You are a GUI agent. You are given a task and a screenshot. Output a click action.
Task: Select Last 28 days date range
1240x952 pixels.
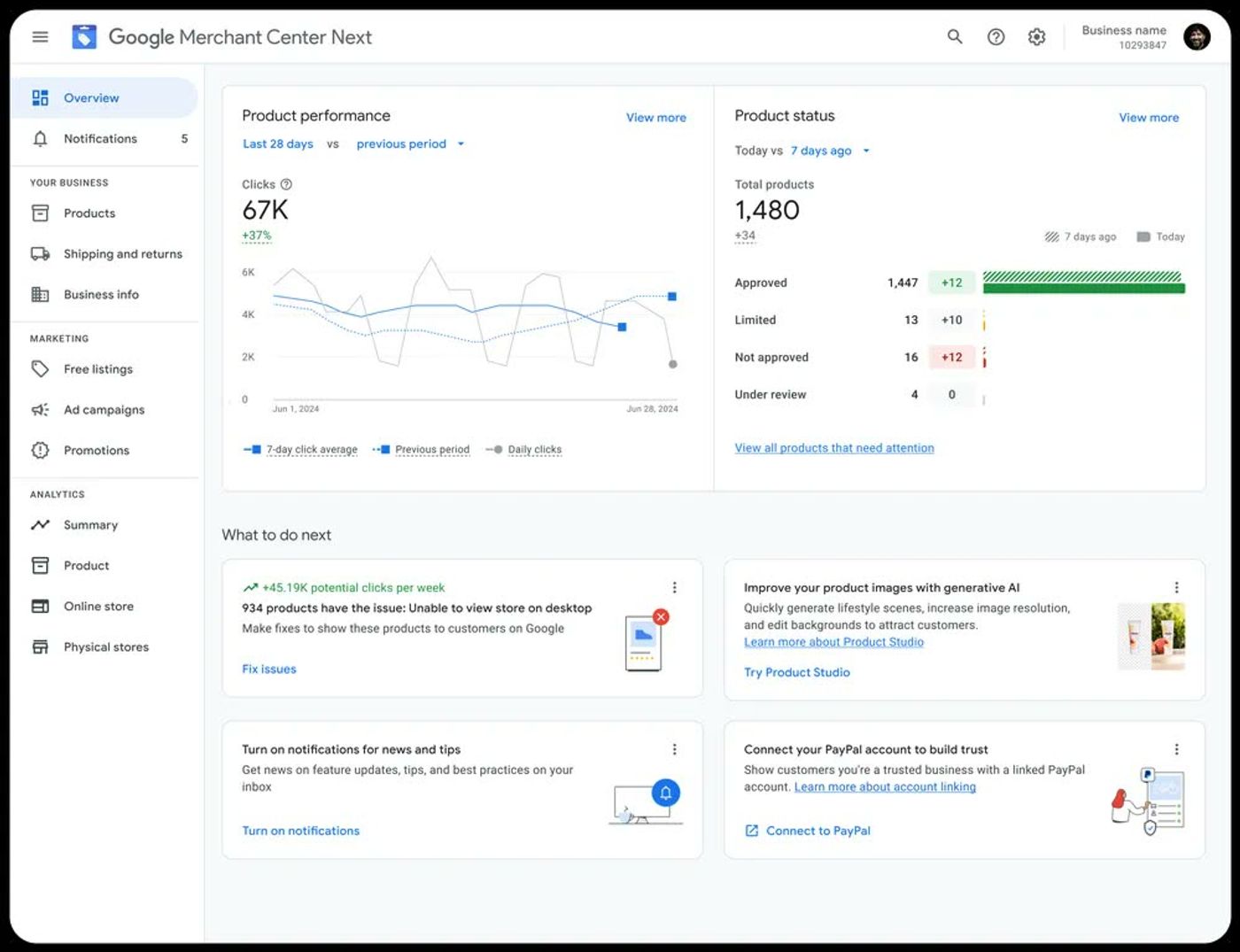[x=278, y=144]
